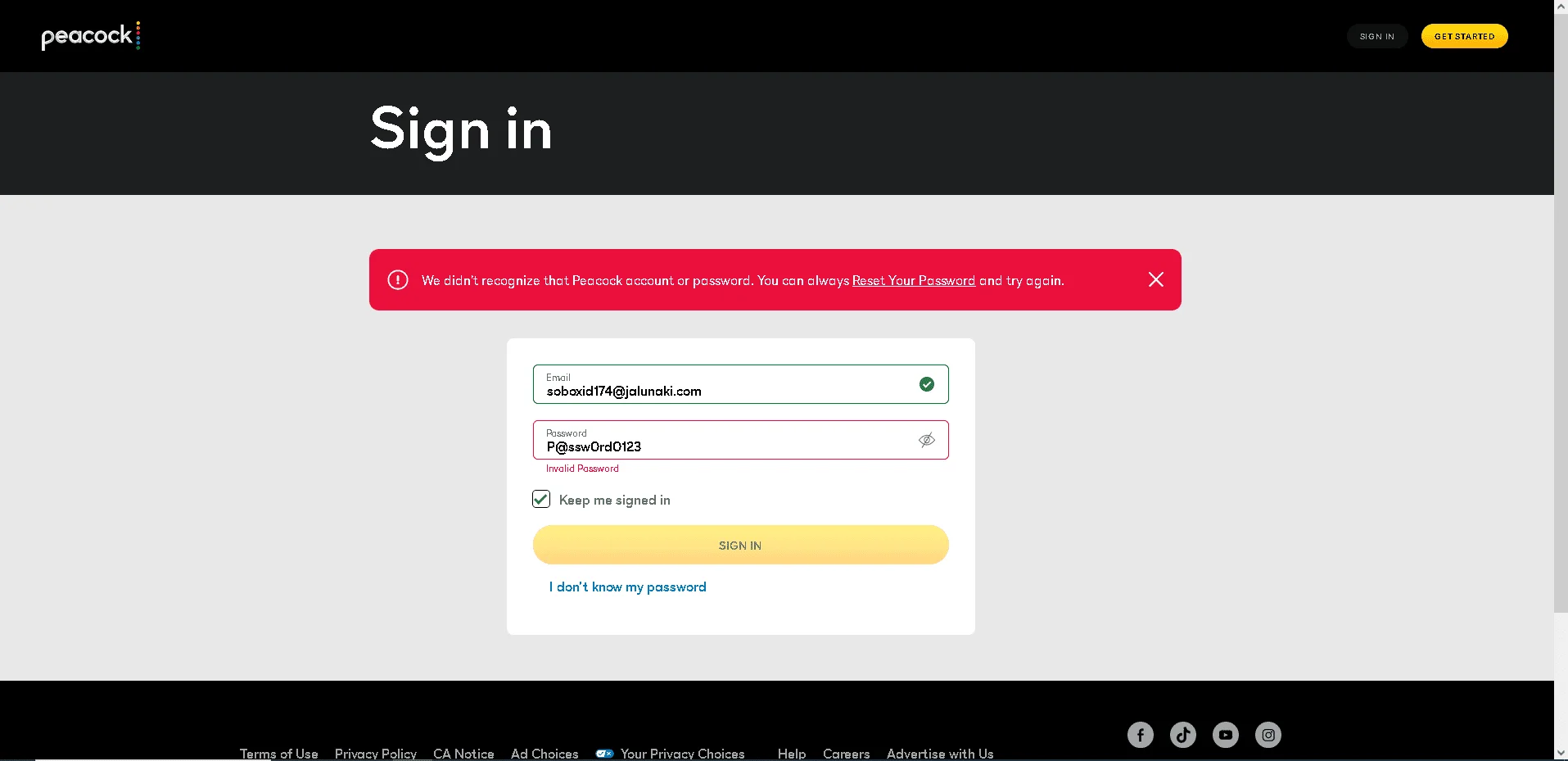
Task: Submit the yellow SIGN IN form button
Action: coord(741,545)
